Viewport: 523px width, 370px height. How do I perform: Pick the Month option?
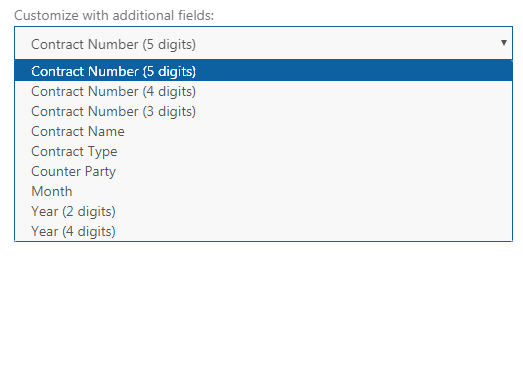pos(263,191)
